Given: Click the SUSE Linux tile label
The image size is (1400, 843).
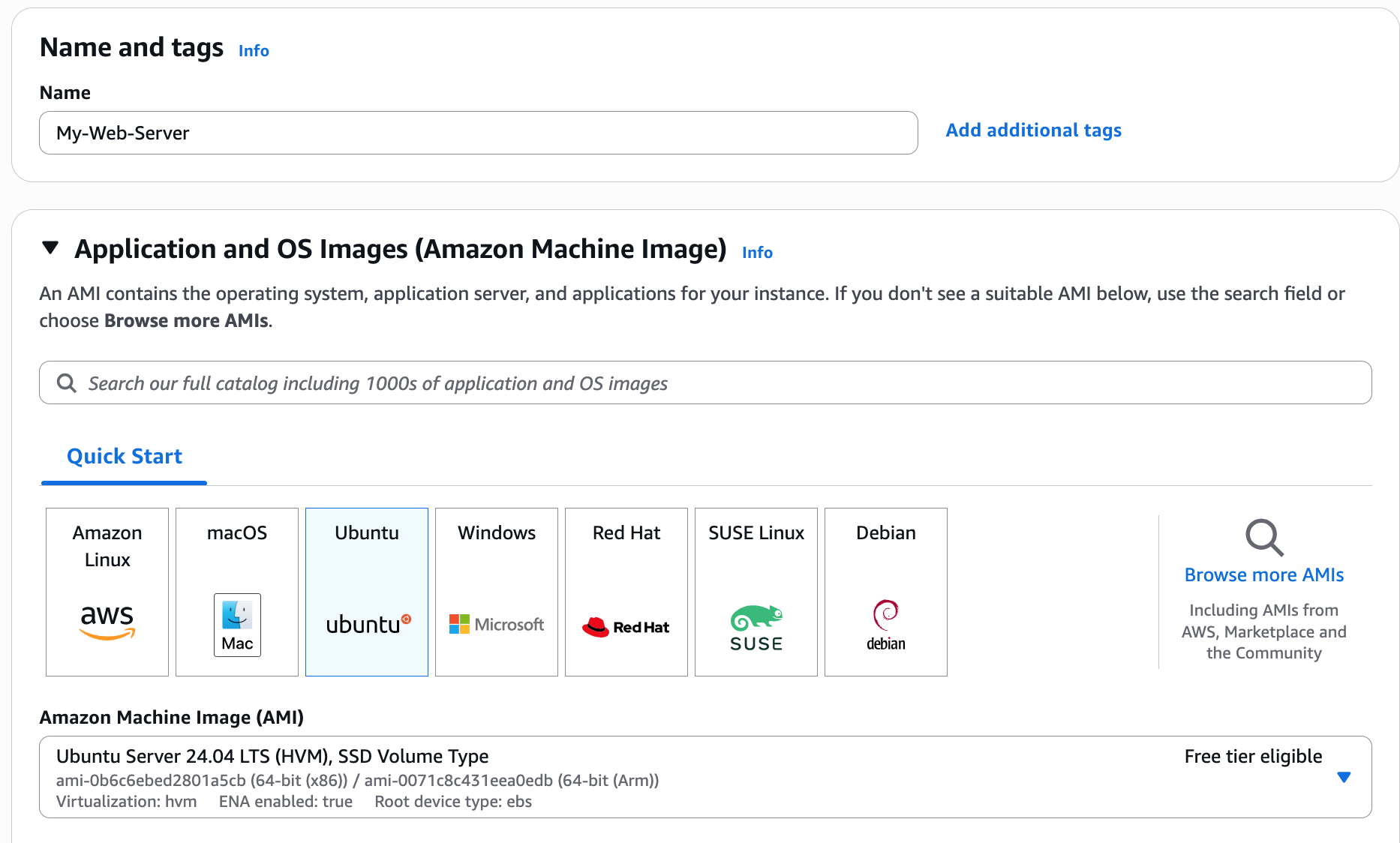Looking at the screenshot, I should [x=756, y=532].
